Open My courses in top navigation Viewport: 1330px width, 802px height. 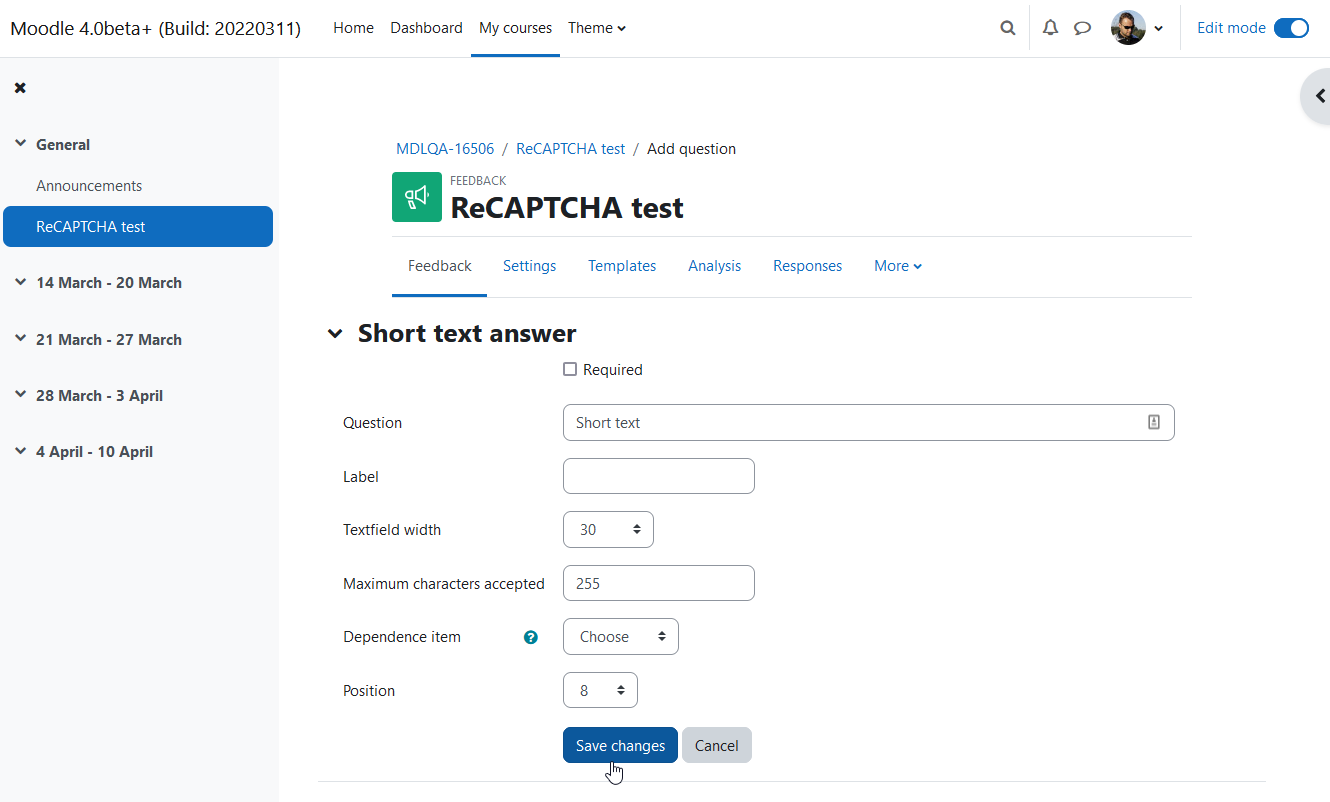(515, 28)
